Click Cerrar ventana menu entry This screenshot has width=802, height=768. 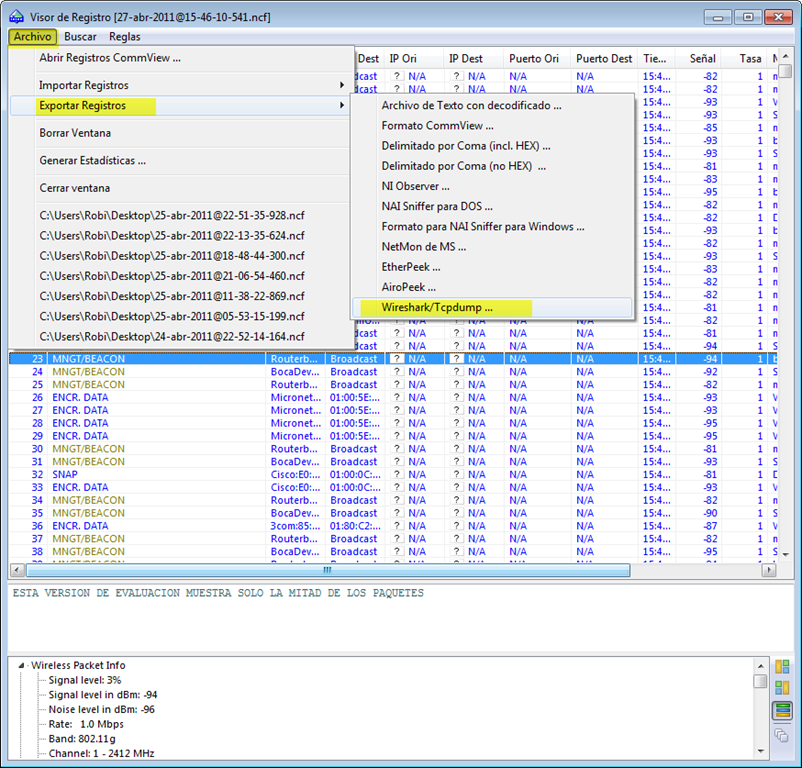(75, 188)
